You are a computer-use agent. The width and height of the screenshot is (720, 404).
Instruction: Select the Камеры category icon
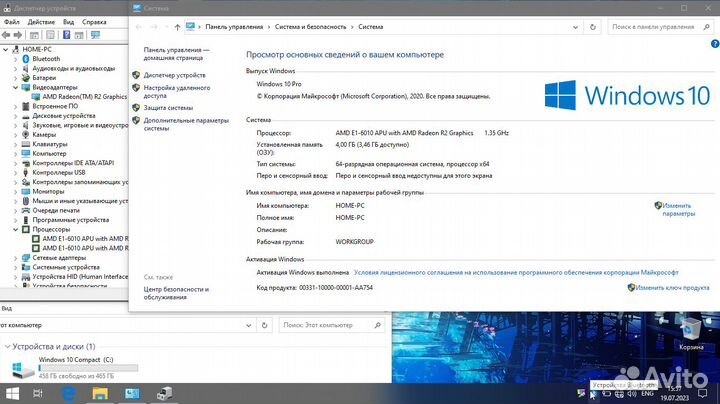click(26, 135)
